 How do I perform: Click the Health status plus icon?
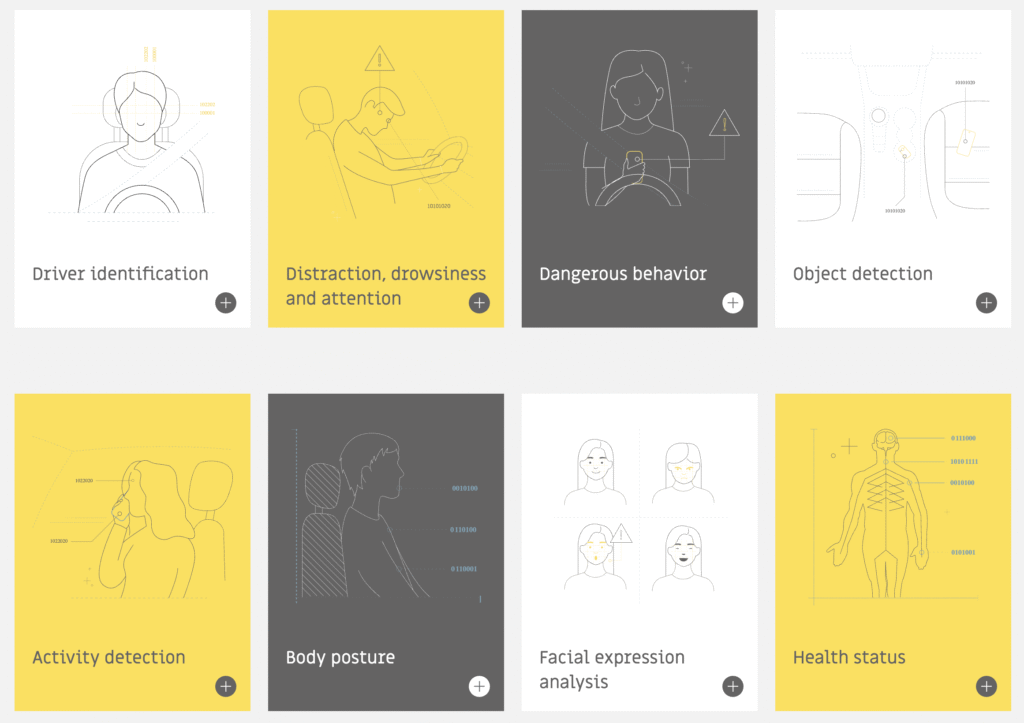point(986,686)
